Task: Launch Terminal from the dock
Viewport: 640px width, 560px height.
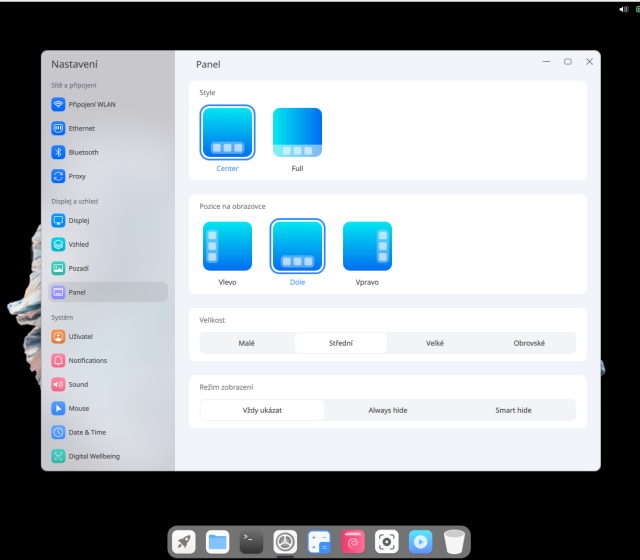Action: (x=252, y=541)
